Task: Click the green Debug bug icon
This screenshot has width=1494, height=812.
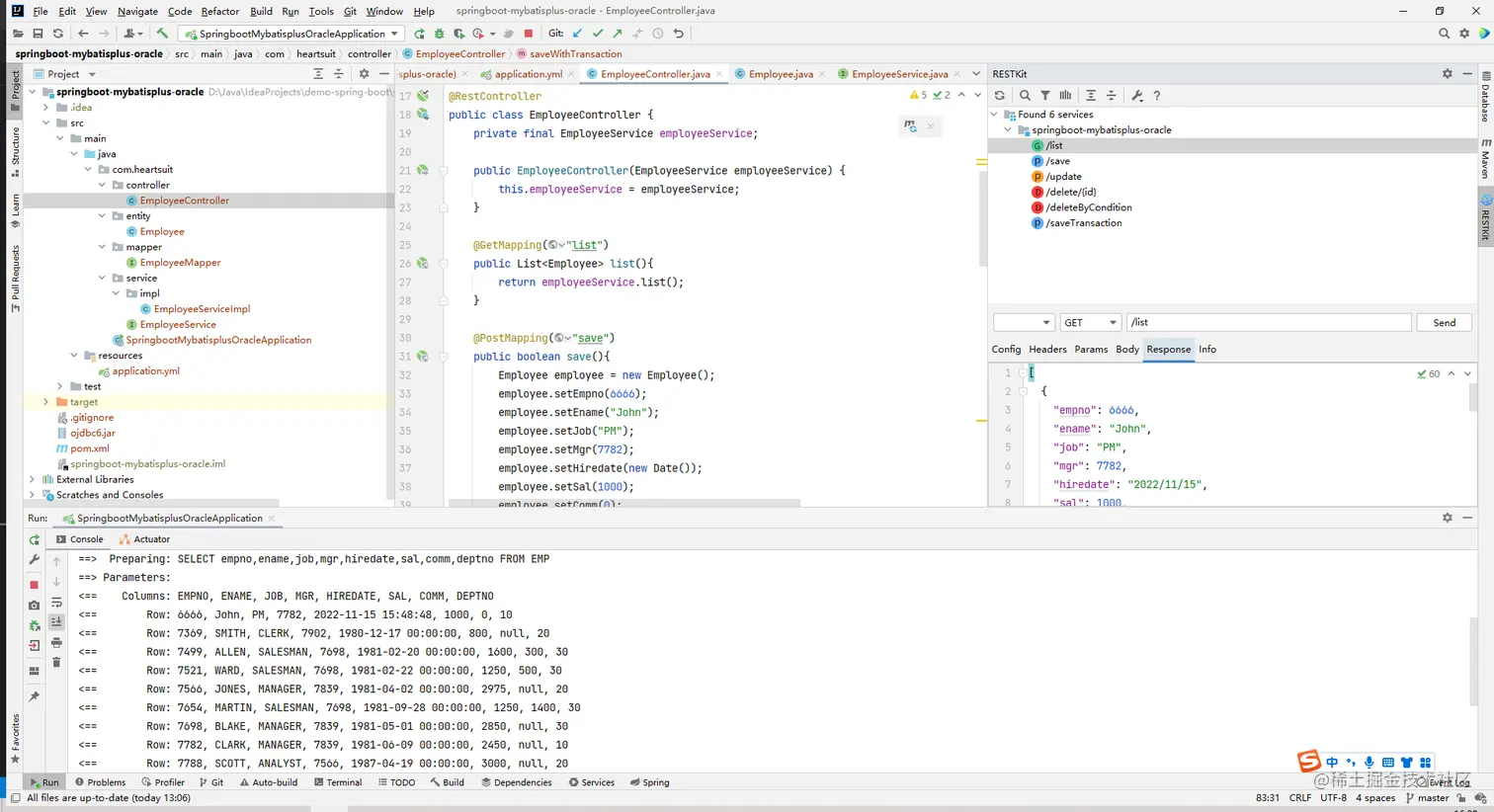Action: tap(439, 34)
